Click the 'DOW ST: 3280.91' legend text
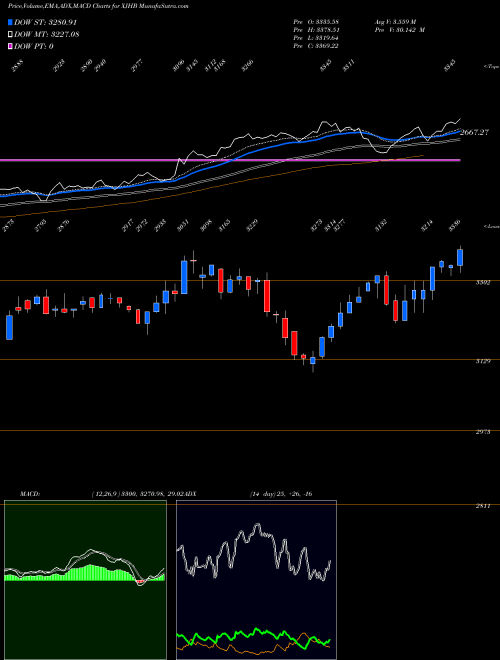The height and width of the screenshot is (660, 500). (x=45, y=22)
